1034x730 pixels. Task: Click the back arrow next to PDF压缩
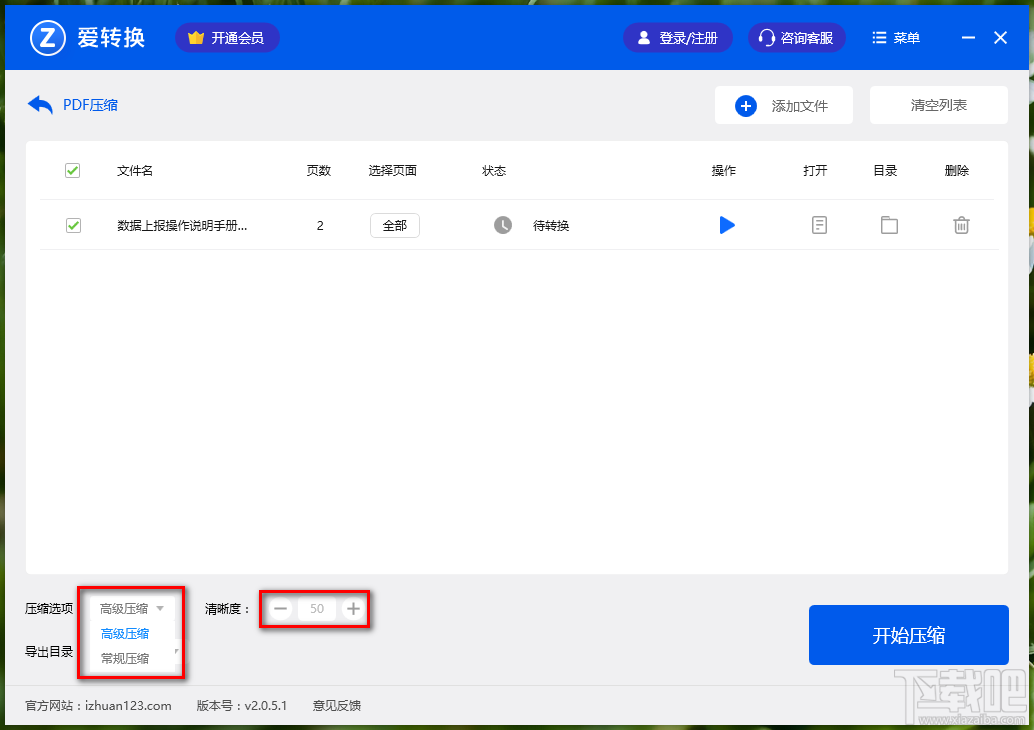point(38,104)
